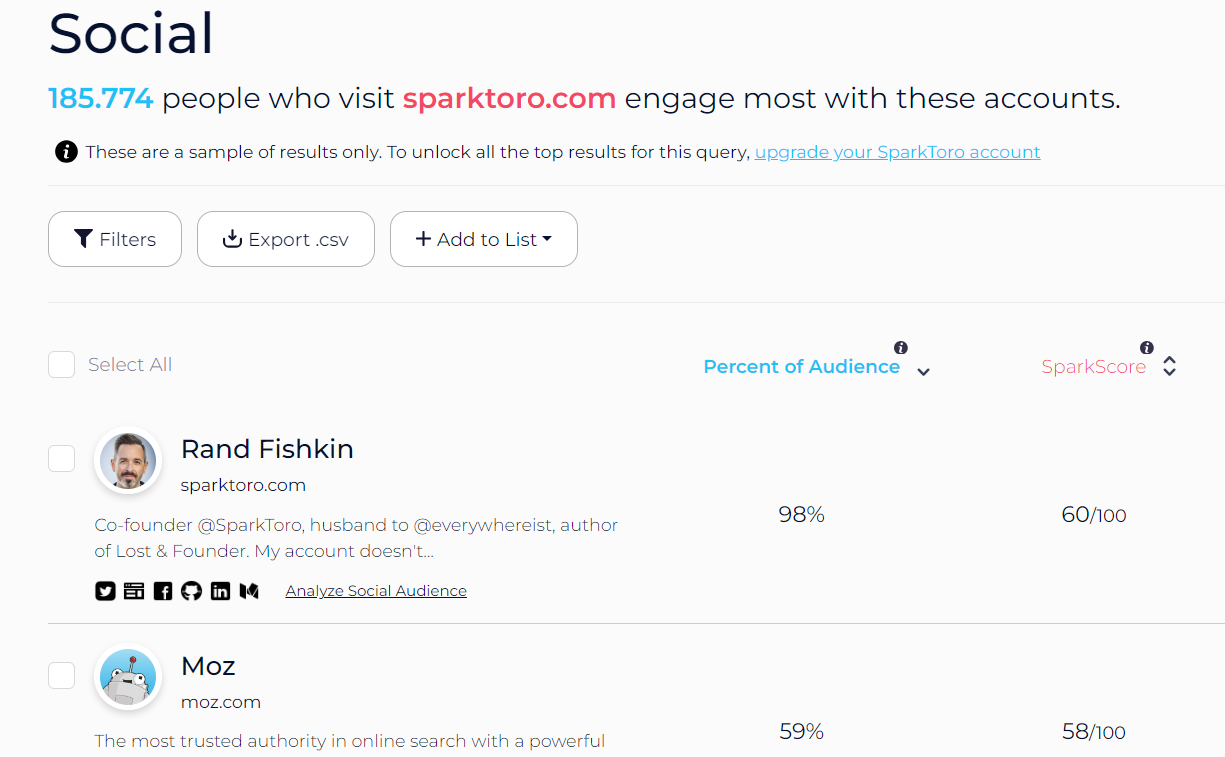Click the SparkScore column header
1225x757 pixels.
click(1093, 367)
